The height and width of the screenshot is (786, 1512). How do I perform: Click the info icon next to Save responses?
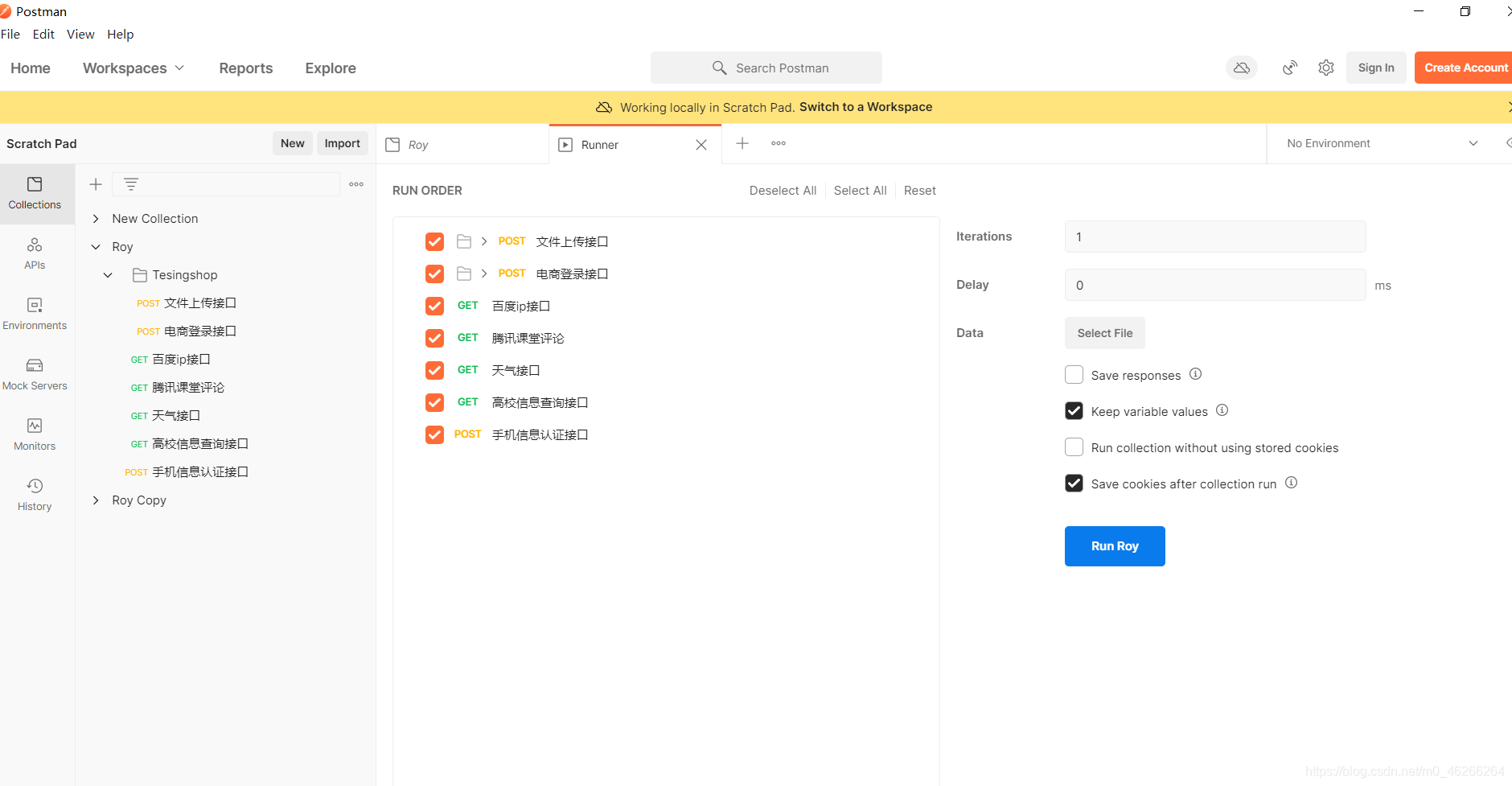point(1196,373)
